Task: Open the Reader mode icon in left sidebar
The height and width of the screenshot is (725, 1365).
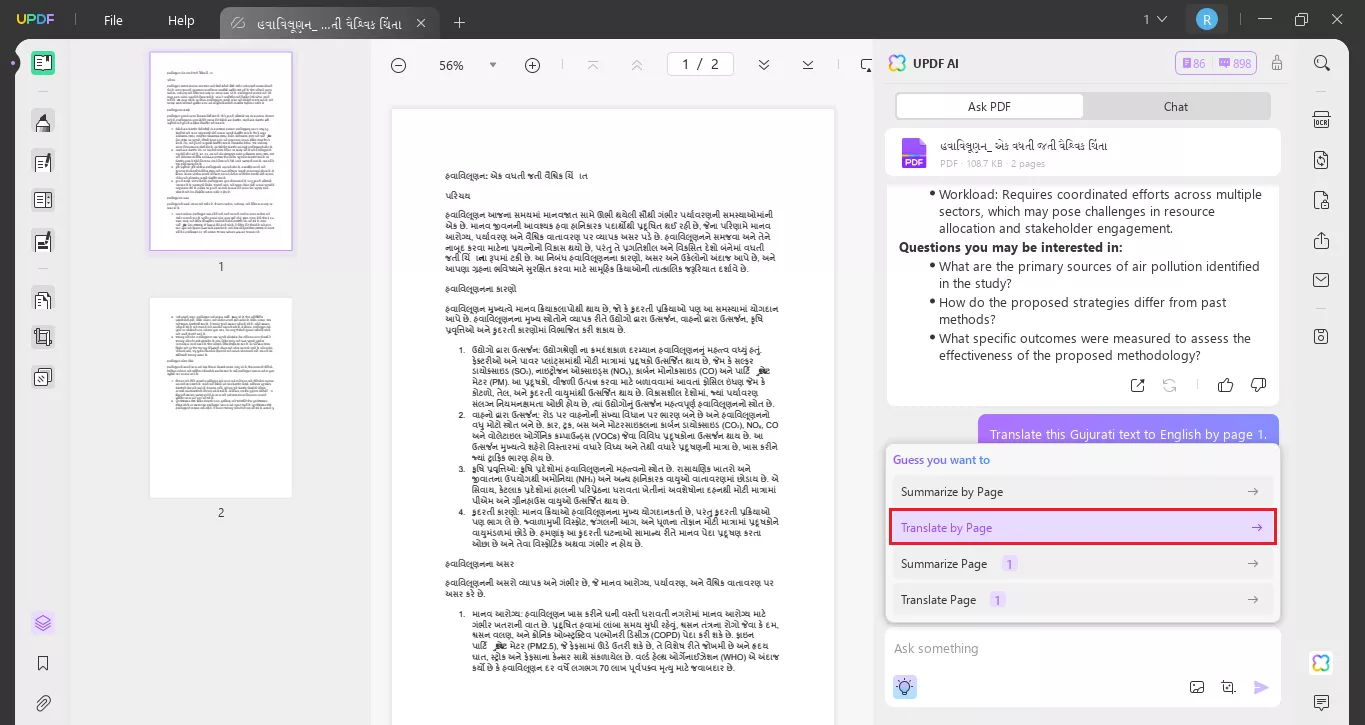Action: click(43, 63)
